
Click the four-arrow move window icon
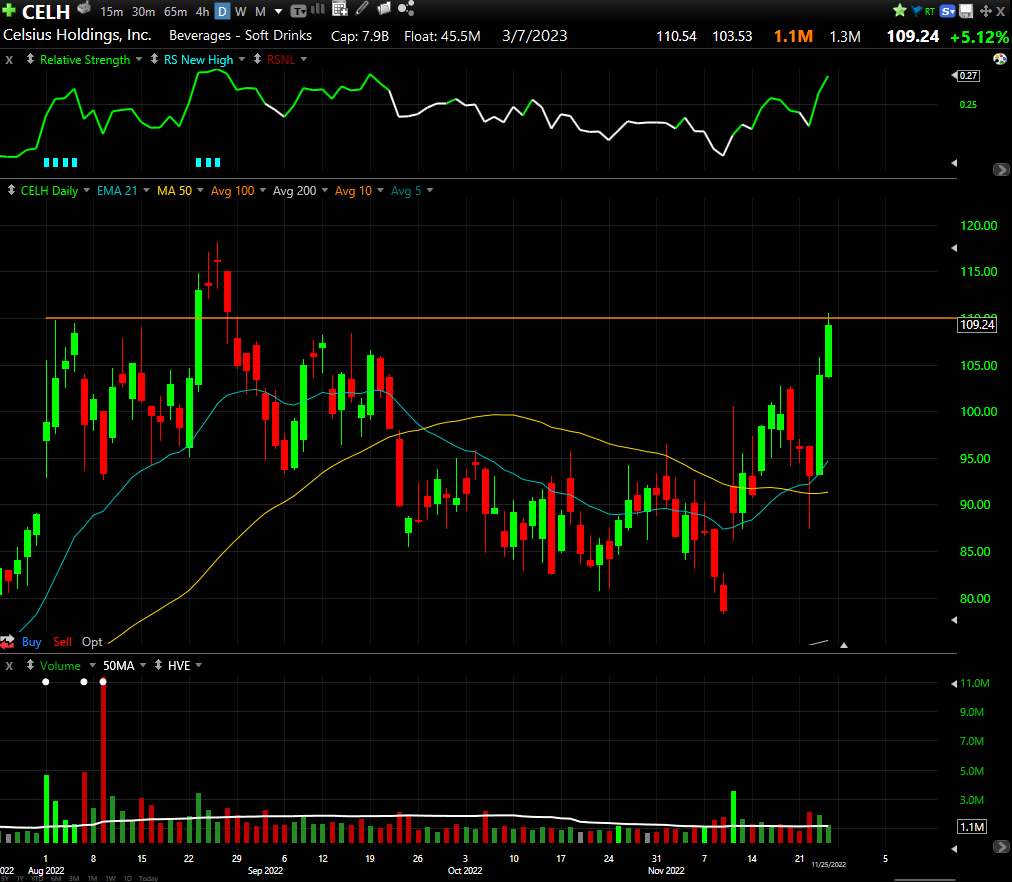coord(986,11)
